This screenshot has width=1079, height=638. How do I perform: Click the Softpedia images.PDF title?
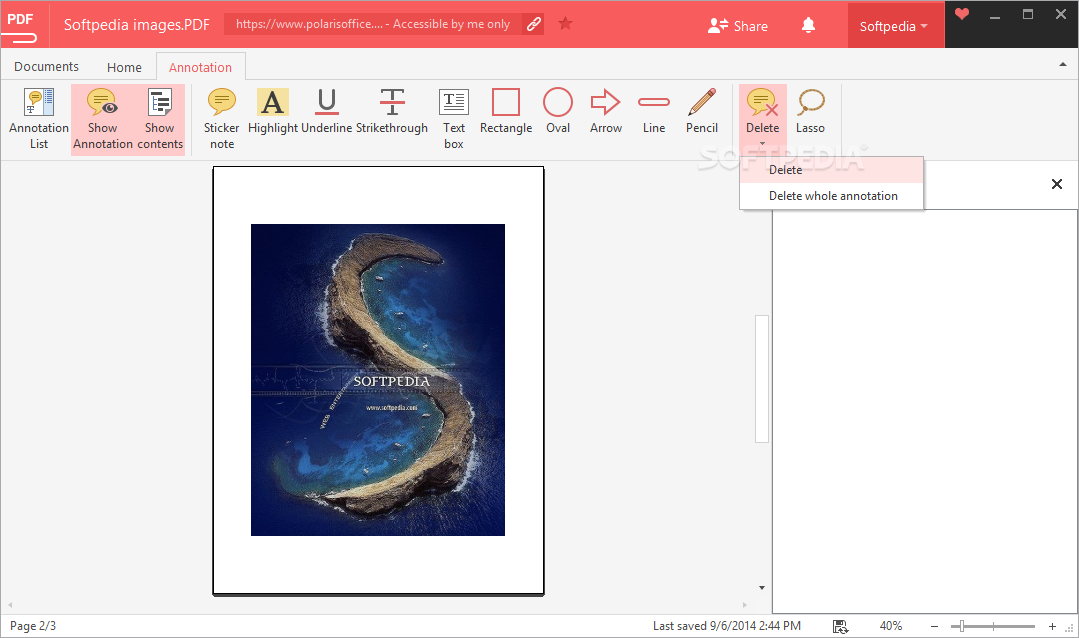136,25
